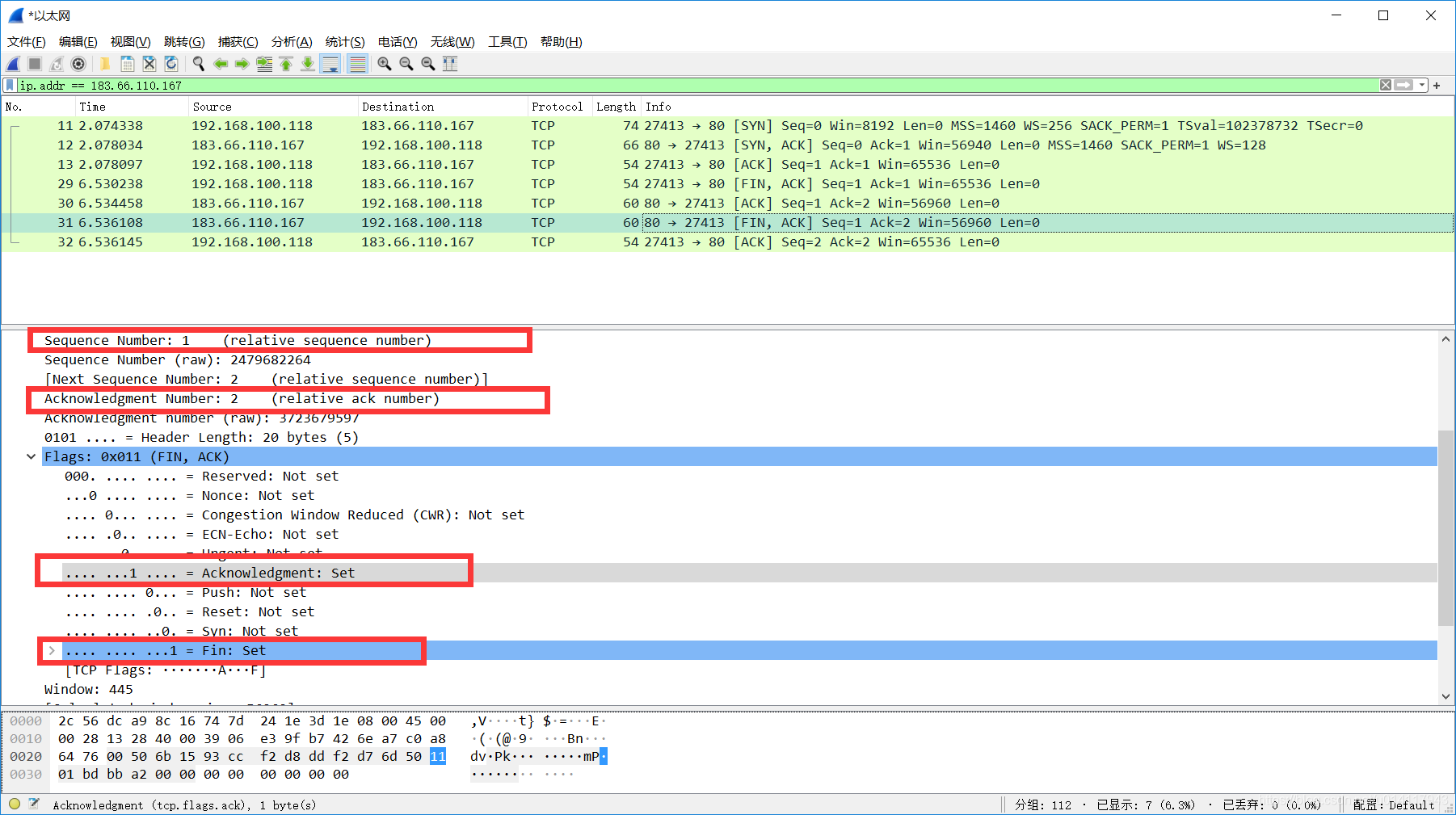Go to specified packet icon
The image size is (1456, 815).
264,64
